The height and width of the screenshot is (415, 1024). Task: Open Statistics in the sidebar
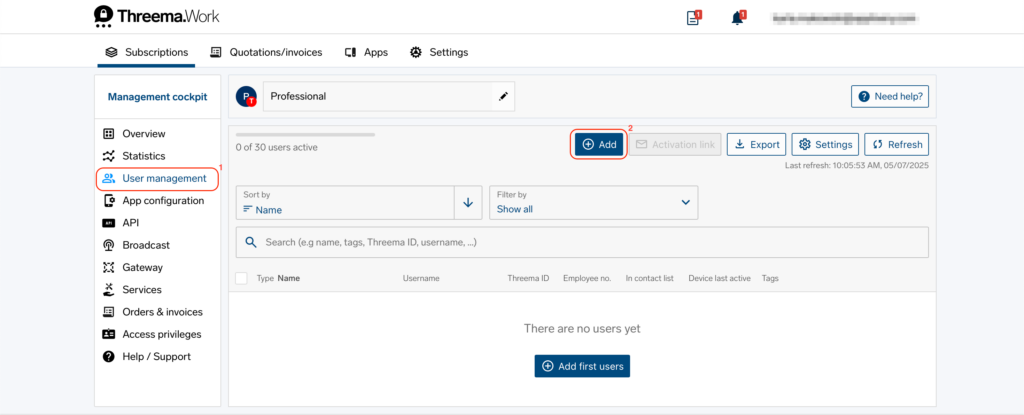tap(135, 156)
